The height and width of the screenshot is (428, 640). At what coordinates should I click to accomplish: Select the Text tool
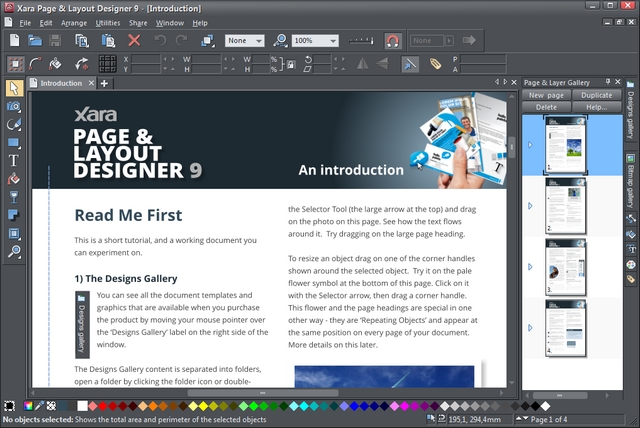(13, 160)
